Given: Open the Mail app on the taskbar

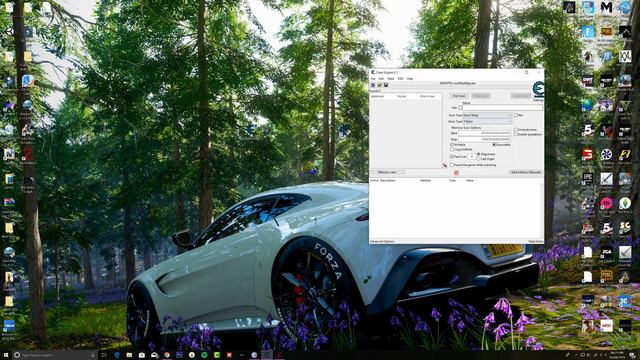Looking at the screenshot, I should click(154, 355).
